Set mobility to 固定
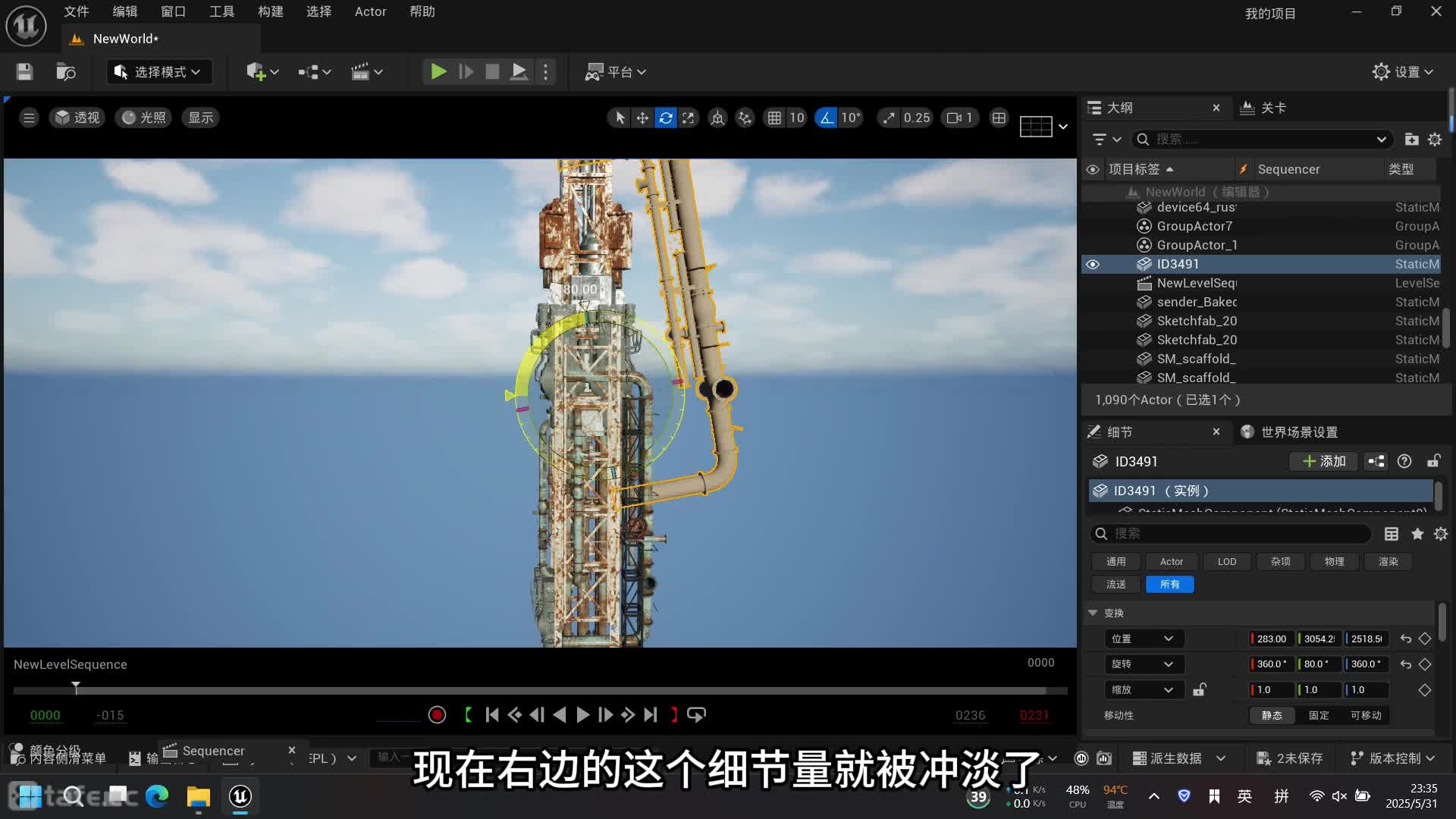Screen dimensions: 1456x819 [x=1319, y=715]
